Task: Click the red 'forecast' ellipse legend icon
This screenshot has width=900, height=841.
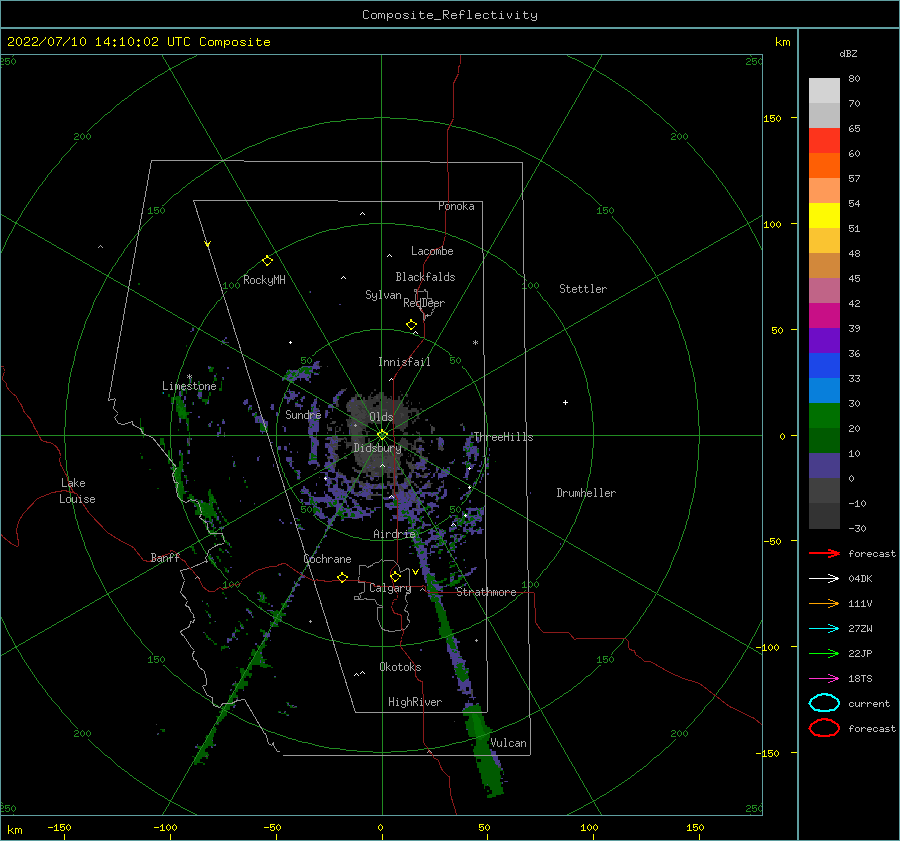Action: tap(824, 728)
